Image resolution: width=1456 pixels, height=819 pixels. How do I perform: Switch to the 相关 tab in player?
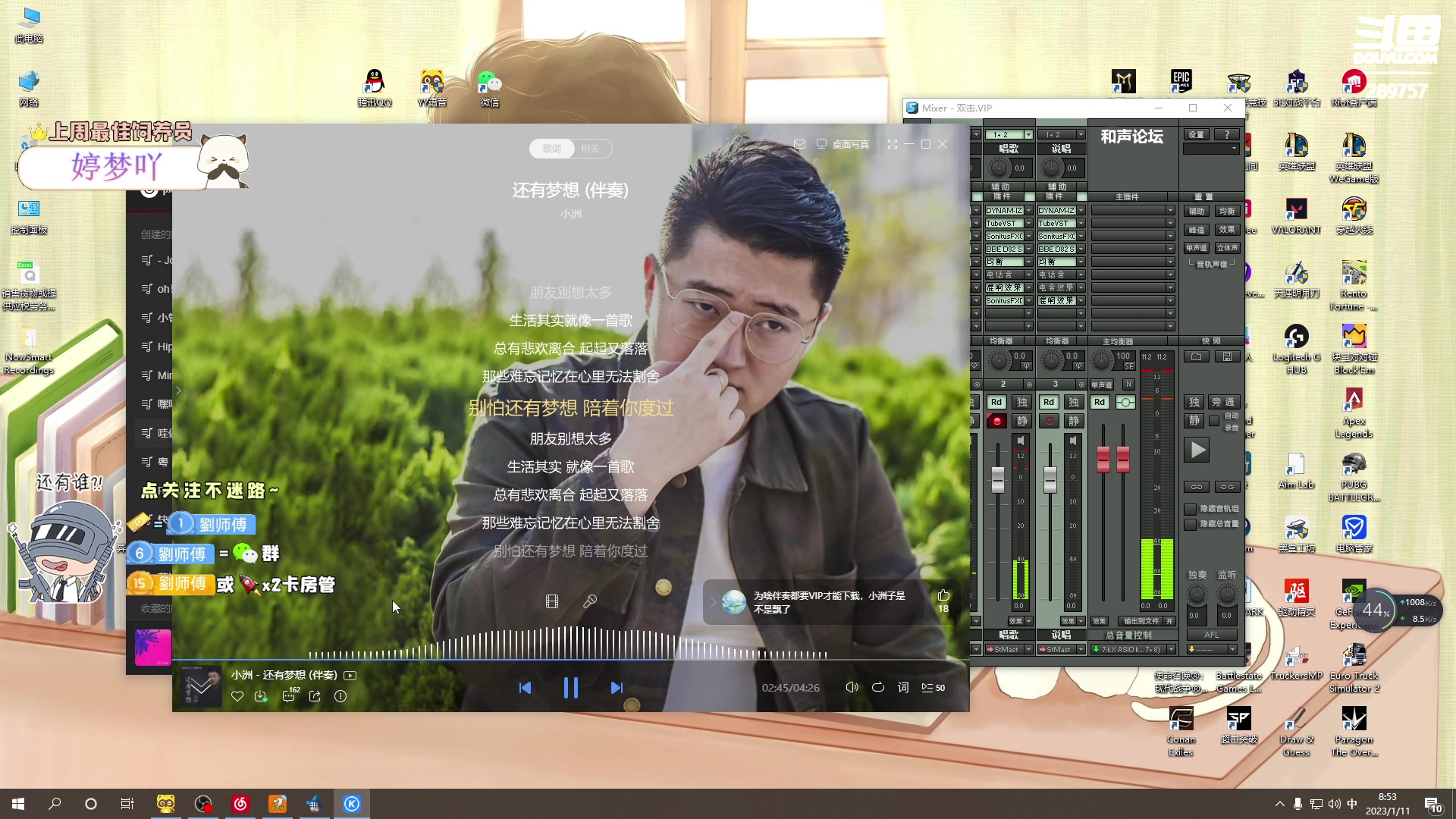(590, 149)
